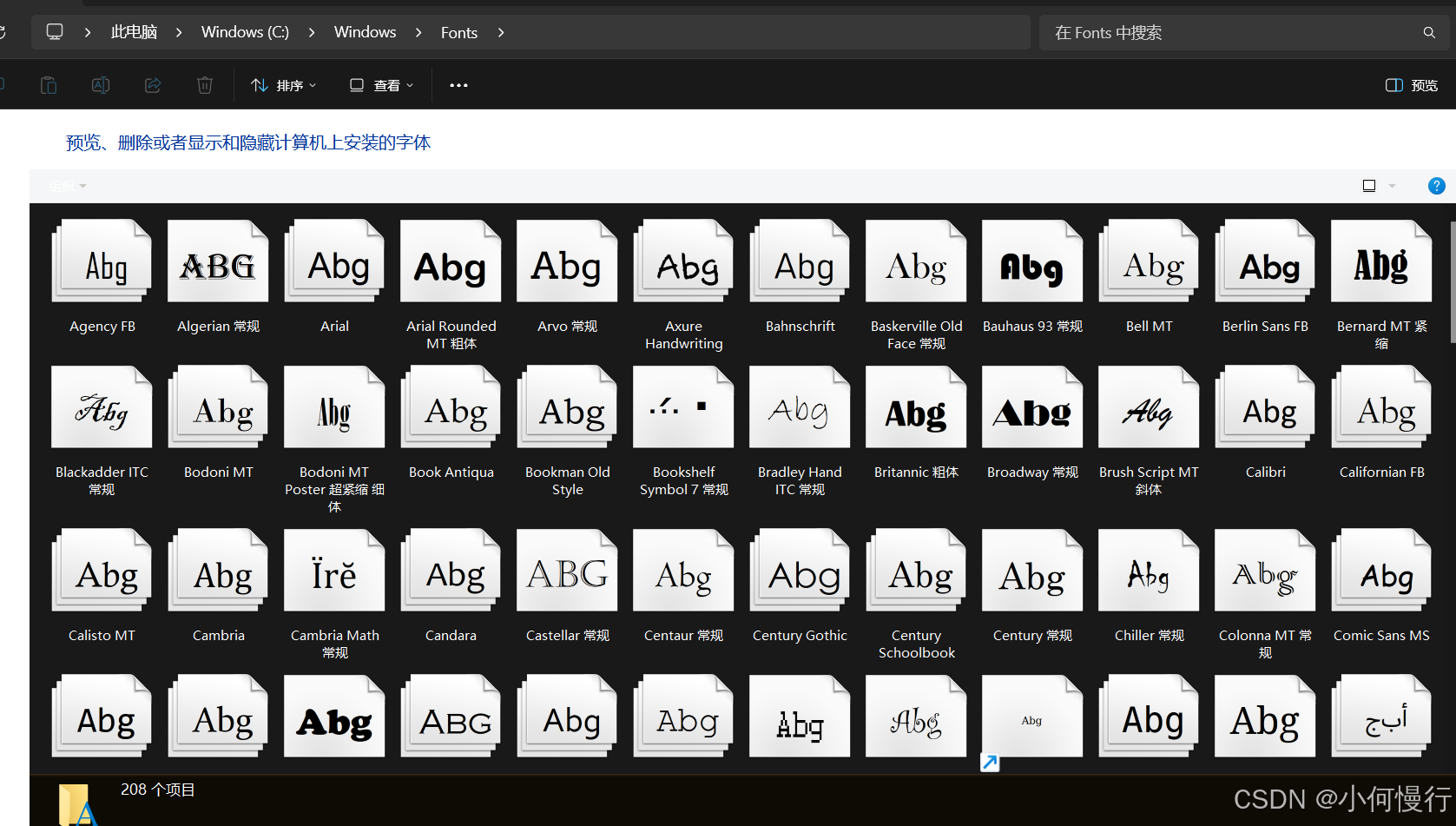Select the Calibri font icon

pos(1265,406)
